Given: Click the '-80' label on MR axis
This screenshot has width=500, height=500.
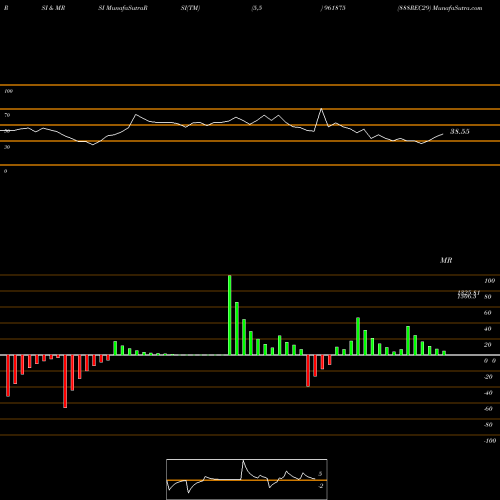Looking at the screenshot, I should click(x=488, y=425).
